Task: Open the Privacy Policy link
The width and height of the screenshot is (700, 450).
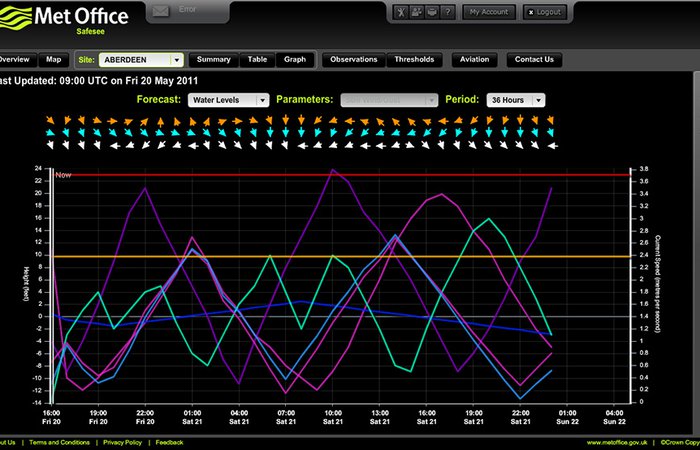Action: [122, 442]
